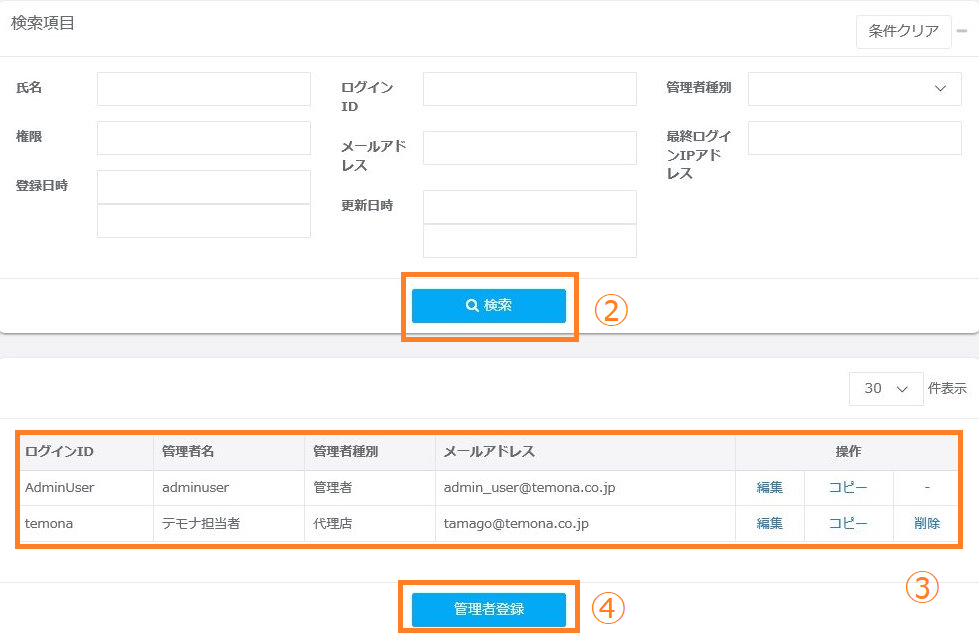979x634 pixels.
Task: Delete temona user via 削除 link
Action: pos(927,523)
